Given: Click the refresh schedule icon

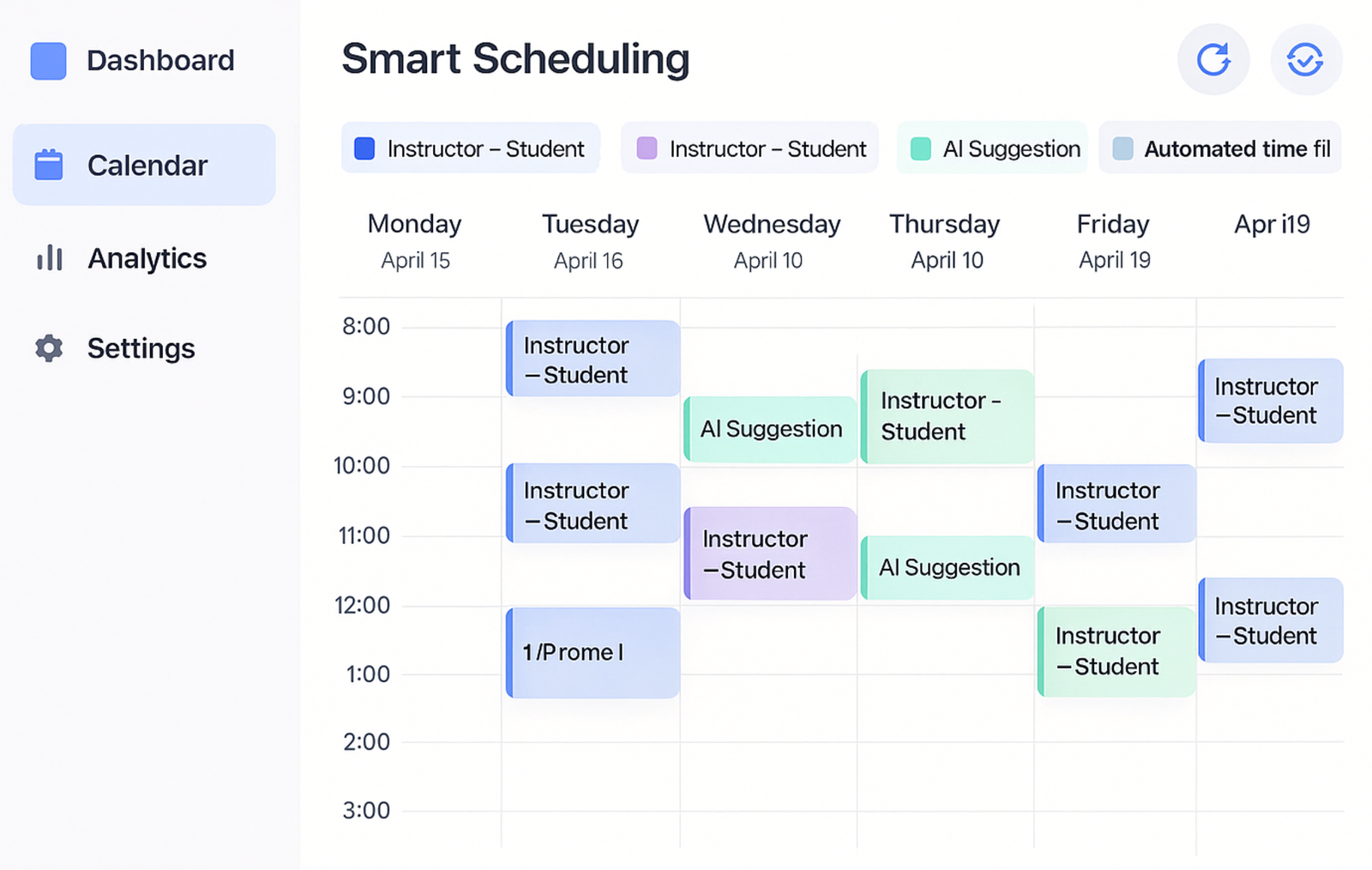Looking at the screenshot, I should coord(1213,59).
